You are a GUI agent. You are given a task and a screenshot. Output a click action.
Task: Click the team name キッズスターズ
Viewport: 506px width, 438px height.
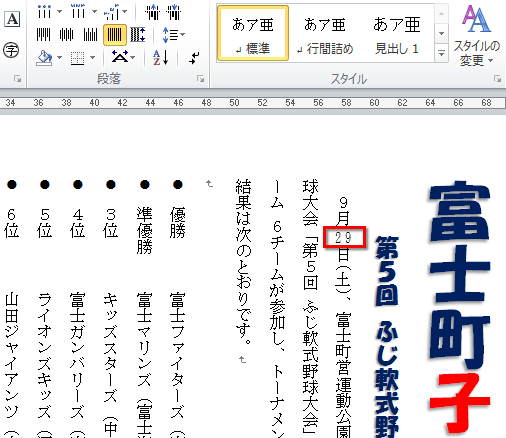pos(111,347)
